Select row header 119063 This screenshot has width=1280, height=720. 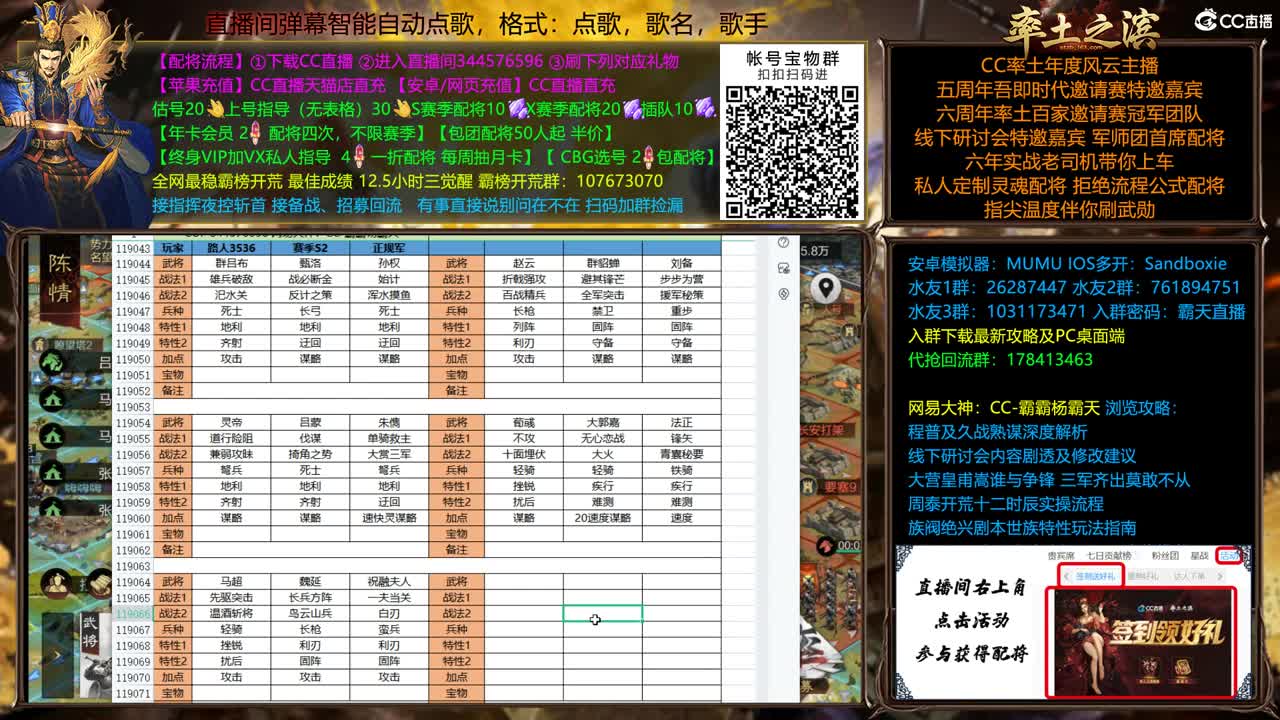tap(133, 566)
